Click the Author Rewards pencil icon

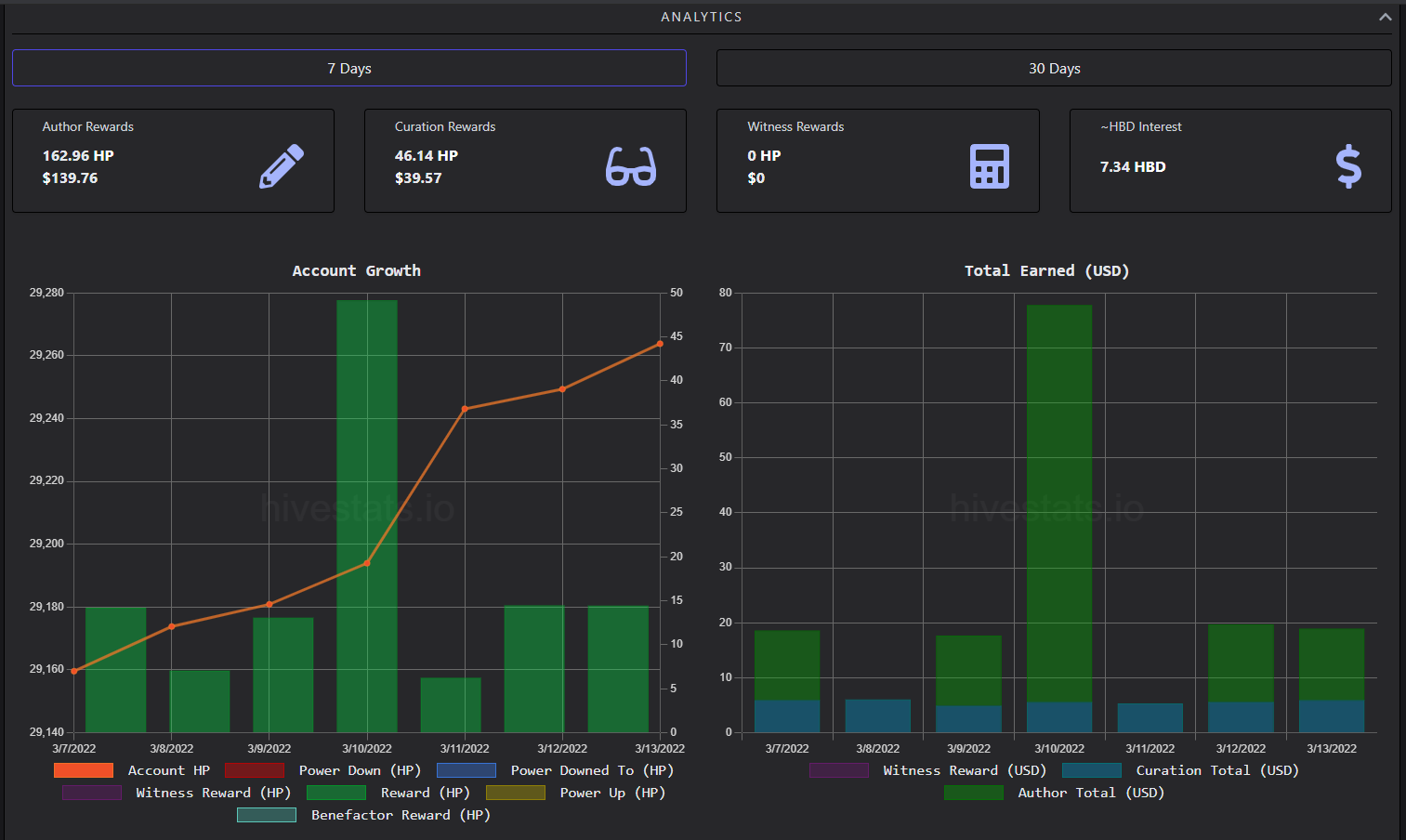[x=282, y=166]
